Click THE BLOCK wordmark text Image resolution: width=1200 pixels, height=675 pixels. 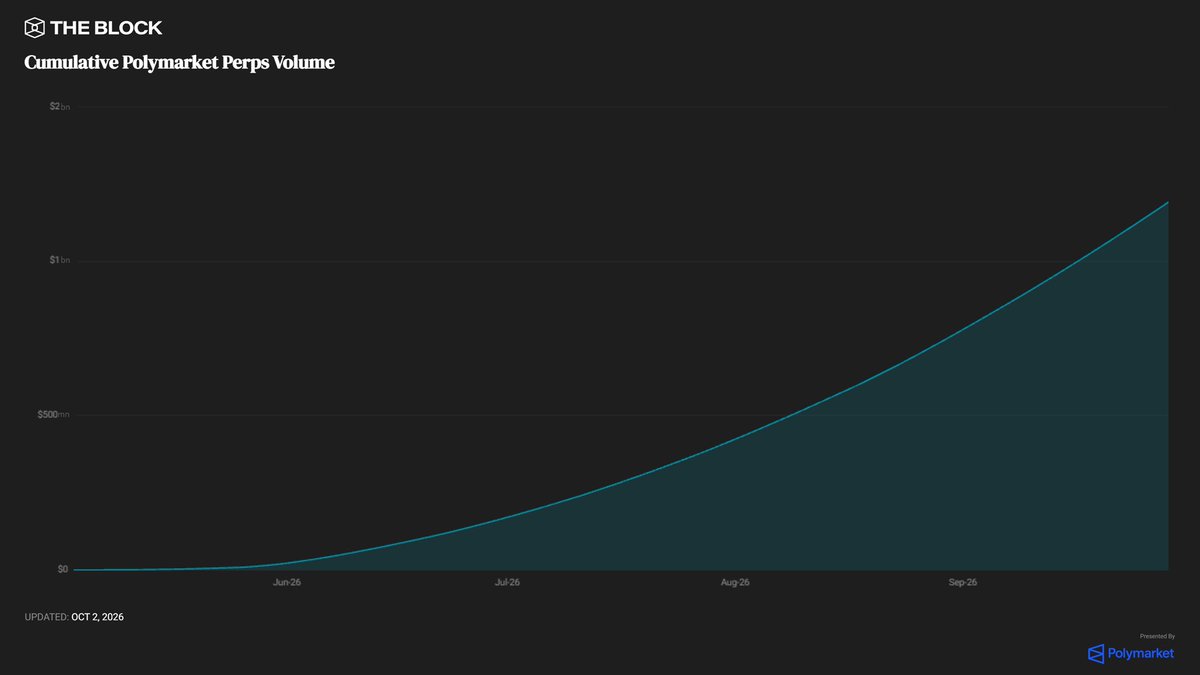(x=107, y=28)
